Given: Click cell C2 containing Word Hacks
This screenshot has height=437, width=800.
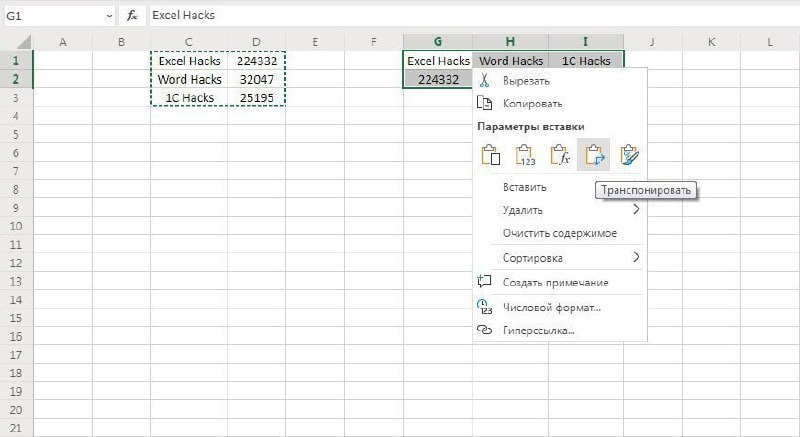Looking at the screenshot, I should (189, 79).
